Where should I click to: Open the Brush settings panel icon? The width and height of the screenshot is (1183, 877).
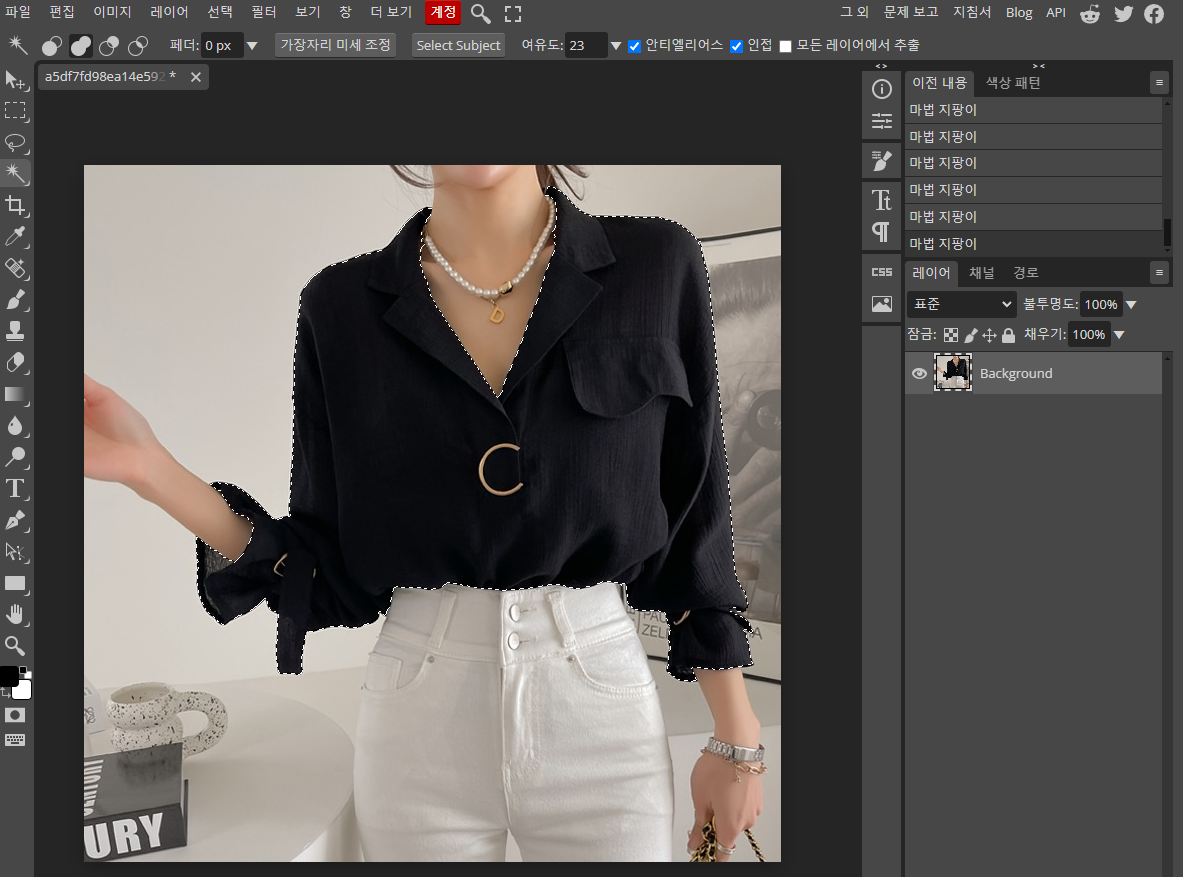pos(881,160)
